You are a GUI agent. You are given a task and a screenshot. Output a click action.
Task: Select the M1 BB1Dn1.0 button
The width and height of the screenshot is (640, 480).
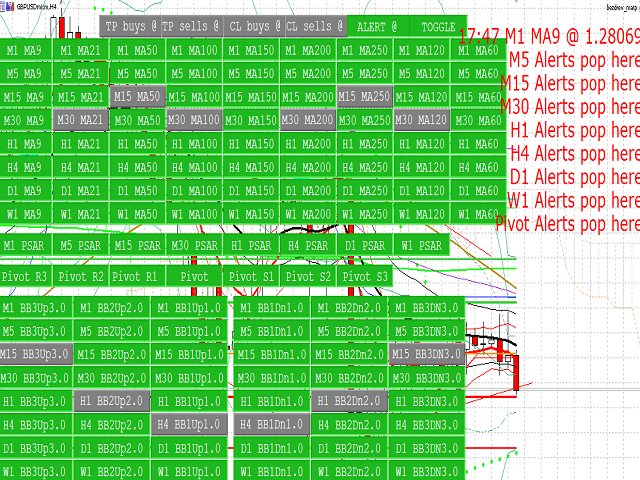(271, 308)
